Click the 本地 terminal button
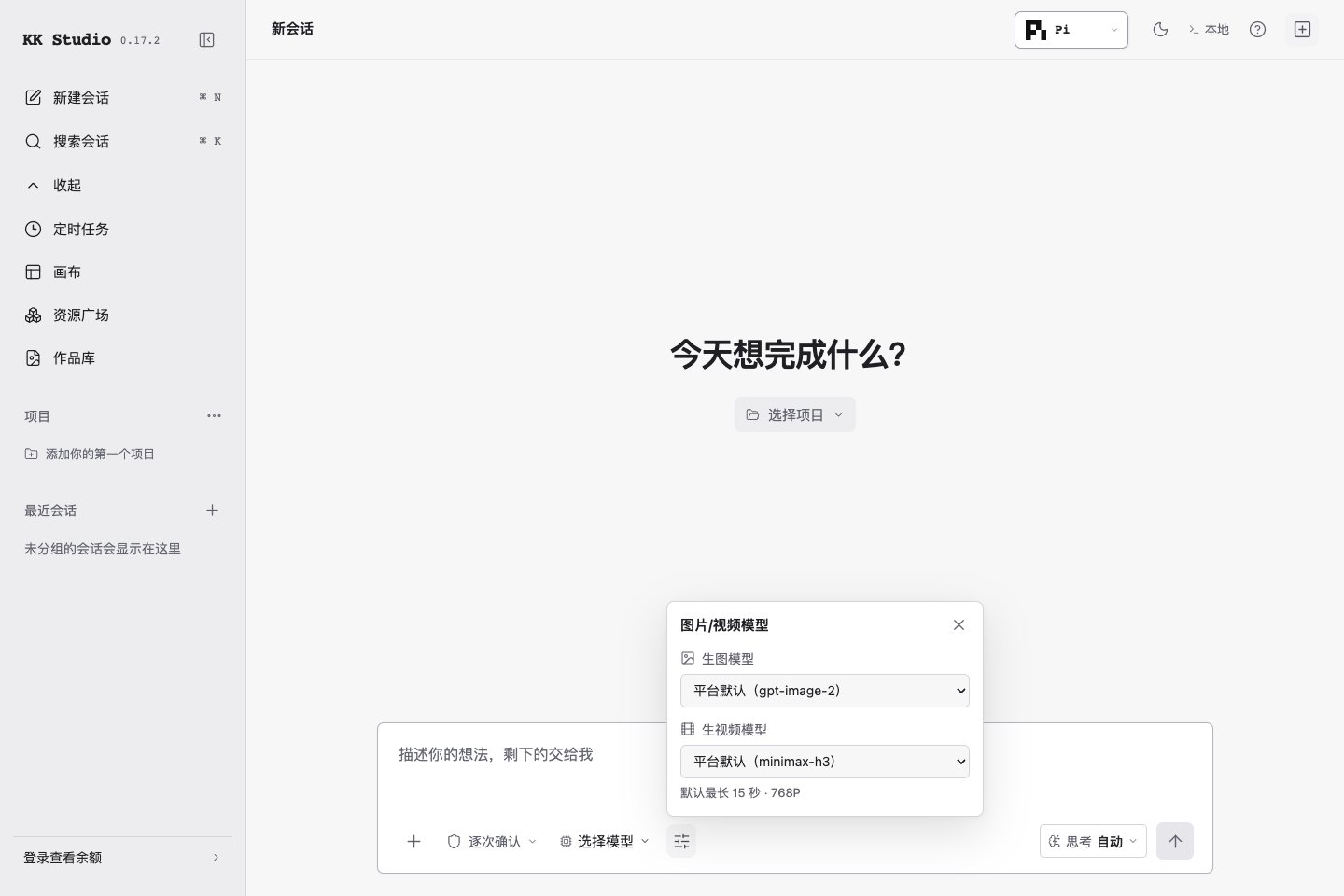 point(1209,30)
